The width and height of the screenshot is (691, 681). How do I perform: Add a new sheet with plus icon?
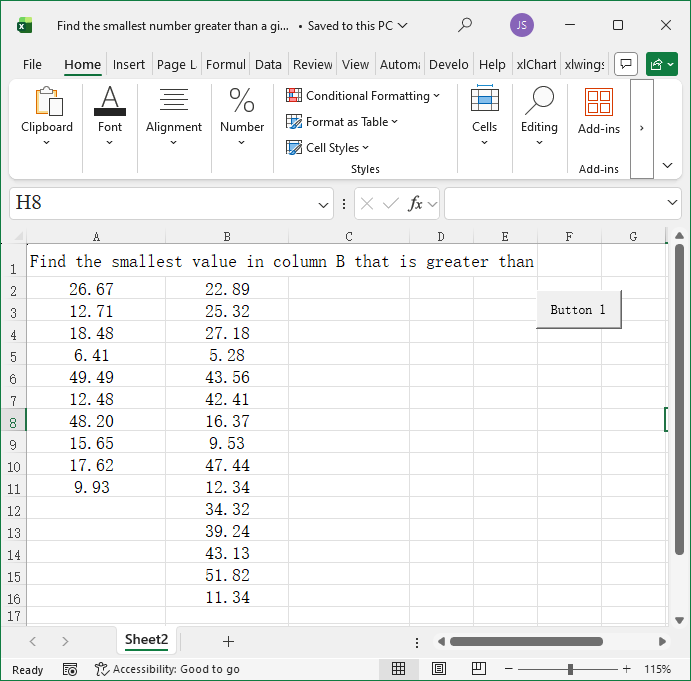[x=228, y=641]
